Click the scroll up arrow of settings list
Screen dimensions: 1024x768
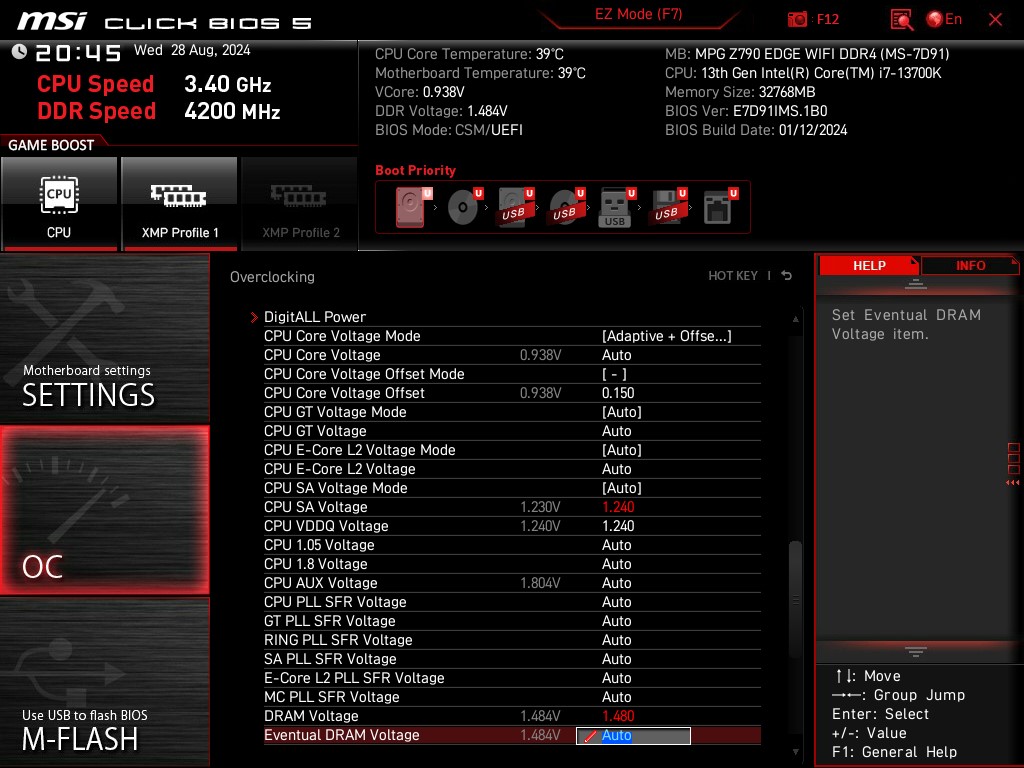[x=795, y=319]
